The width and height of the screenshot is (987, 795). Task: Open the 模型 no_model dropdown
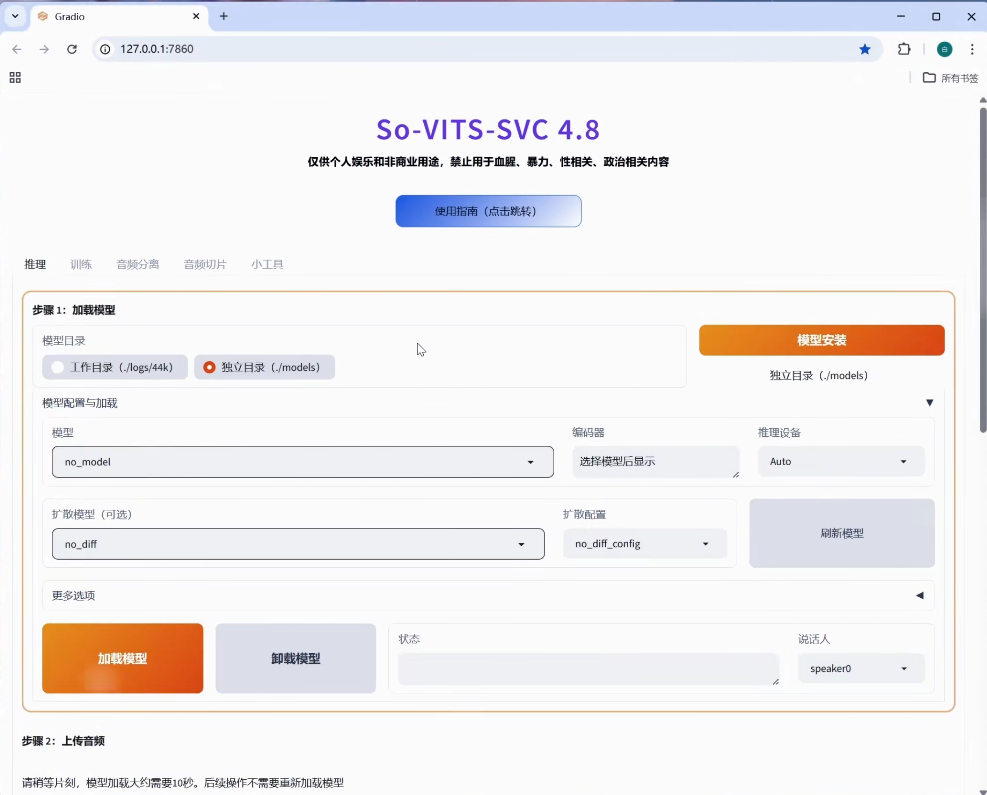(x=303, y=462)
